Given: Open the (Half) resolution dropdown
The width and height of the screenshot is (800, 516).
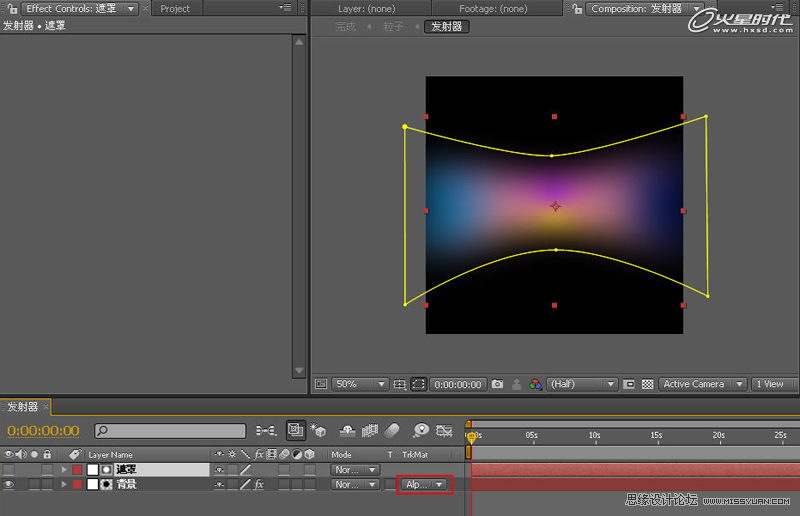Looking at the screenshot, I should pyautogui.click(x=582, y=384).
